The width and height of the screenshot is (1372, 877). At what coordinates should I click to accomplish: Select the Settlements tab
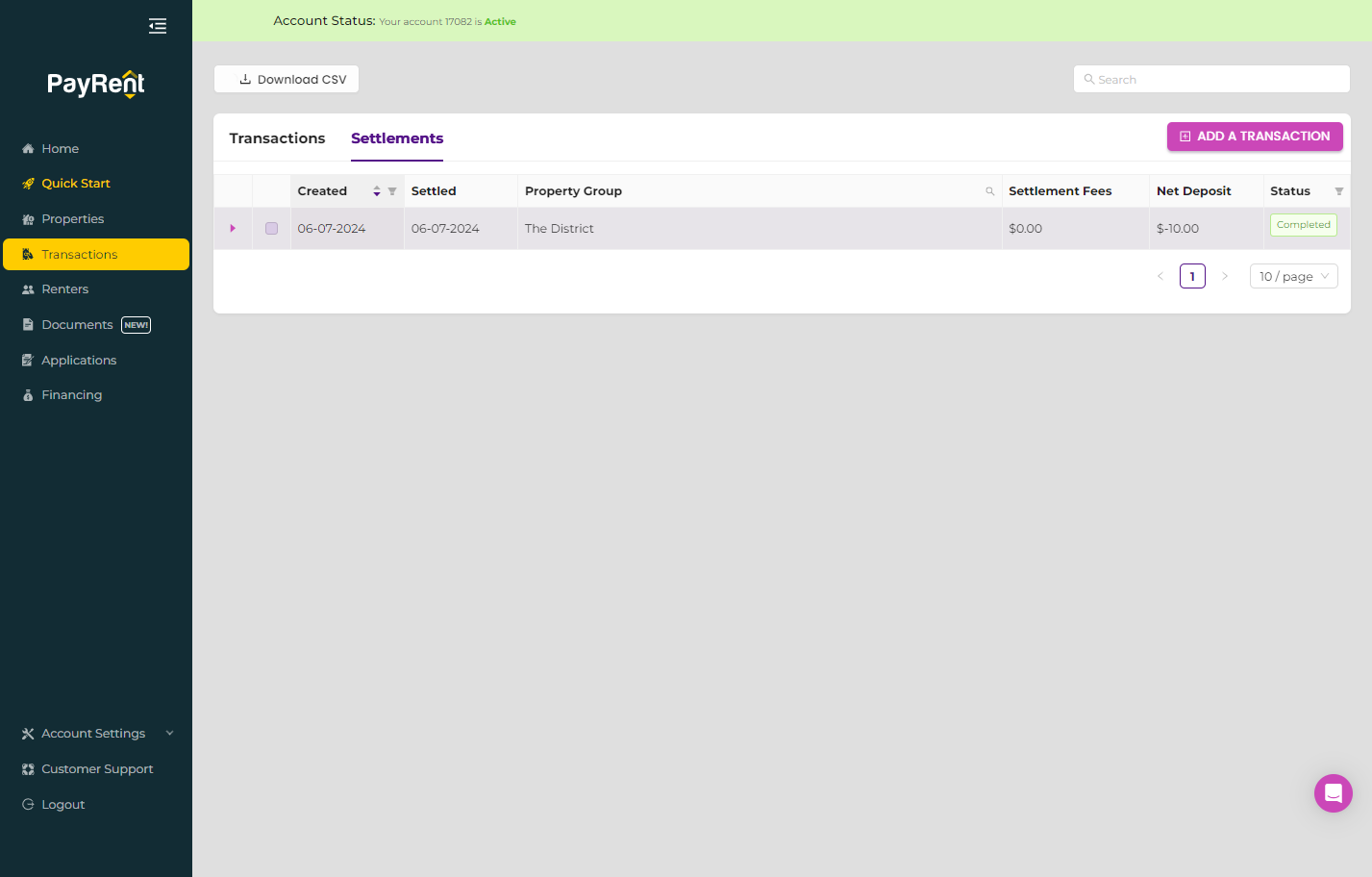tap(397, 138)
